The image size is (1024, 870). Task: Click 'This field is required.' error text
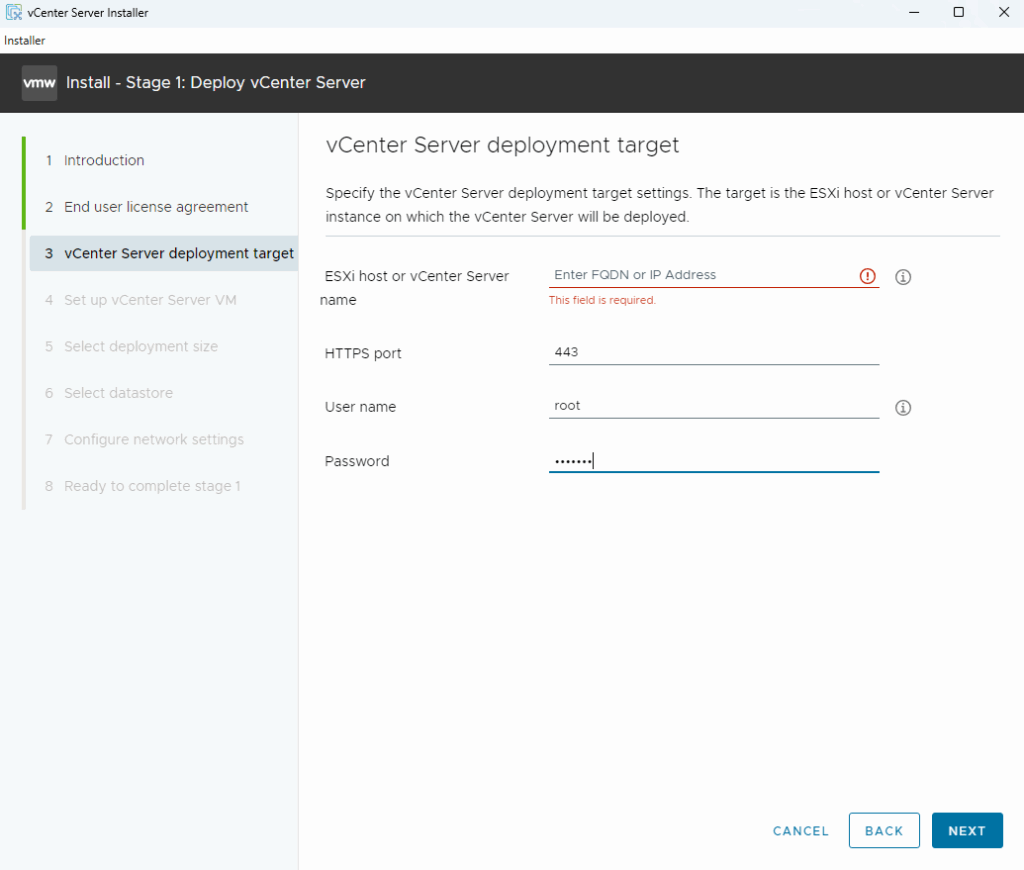pos(602,300)
